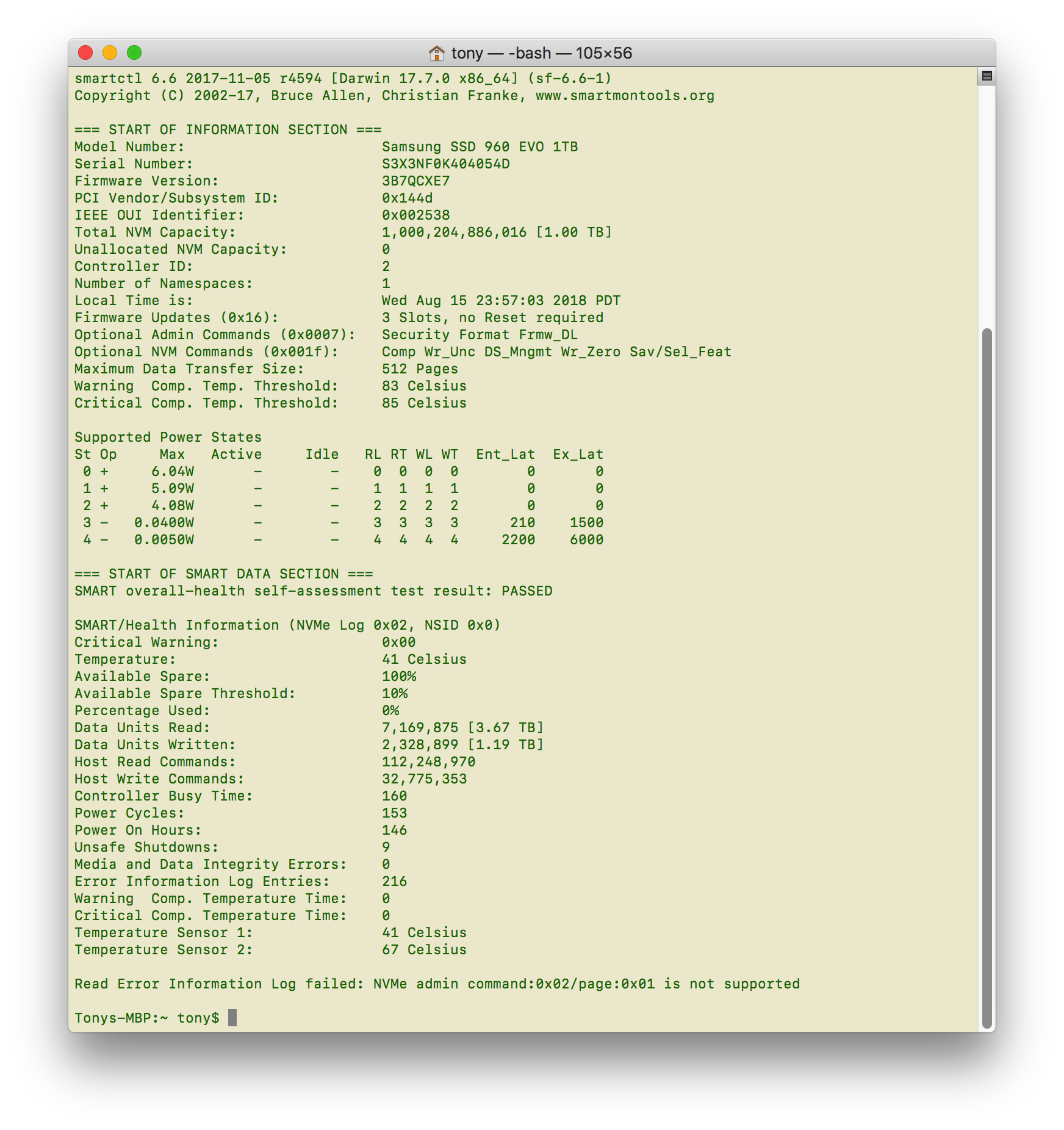Click the '1500' exit latency value
The image size is (1064, 1130).
point(586,523)
